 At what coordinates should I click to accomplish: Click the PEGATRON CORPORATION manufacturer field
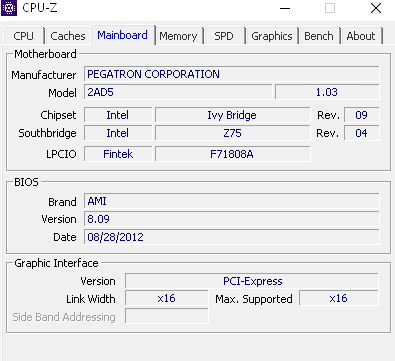tap(232, 74)
